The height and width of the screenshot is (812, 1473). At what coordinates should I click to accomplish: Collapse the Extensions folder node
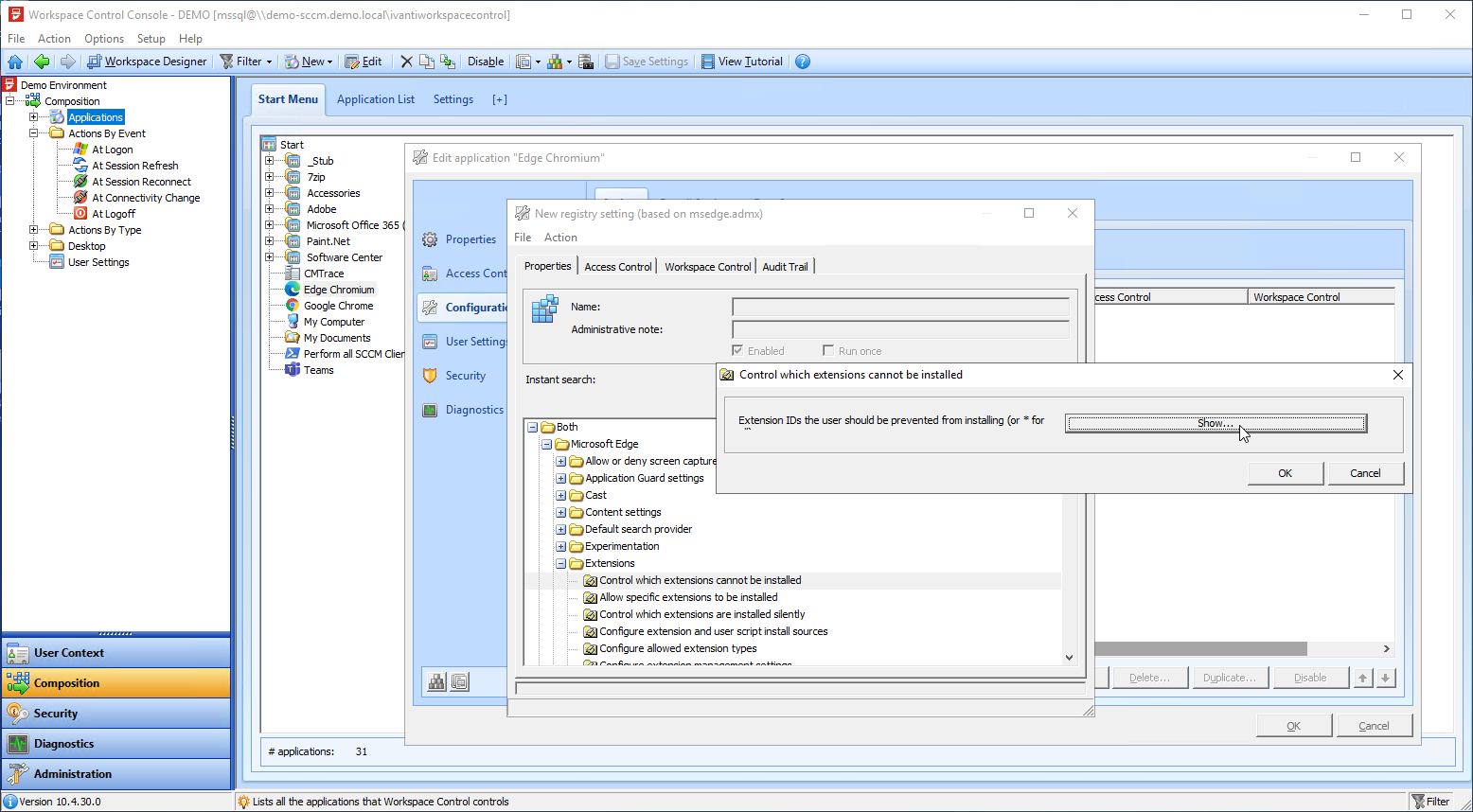(560, 563)
